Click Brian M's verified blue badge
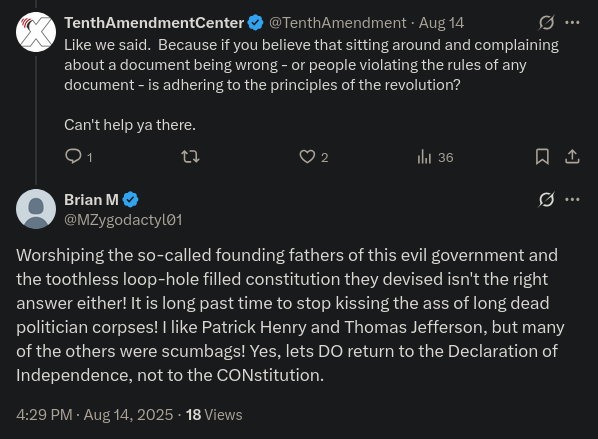 [130, 199]
